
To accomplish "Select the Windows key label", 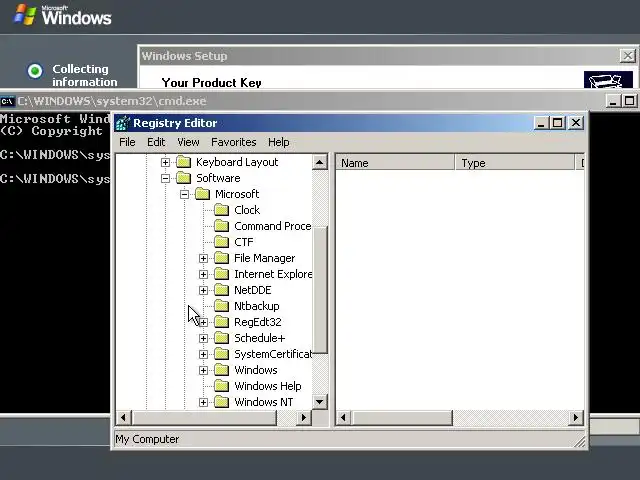I will click(x=256, y=370).
